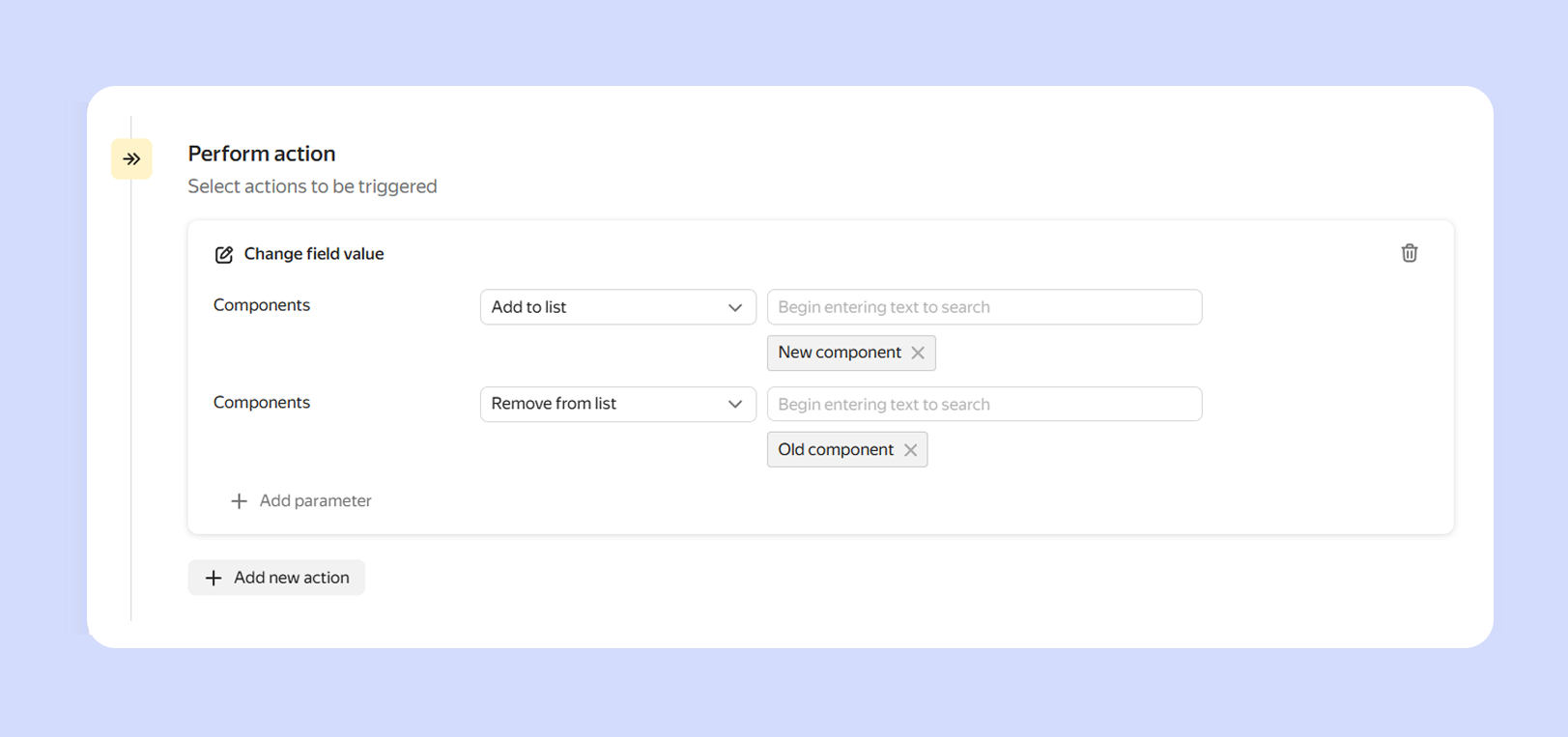Click the plus icon inside Add new action button
The width and height of the screenshot is (1568, 737).
(x=214, y=578)
